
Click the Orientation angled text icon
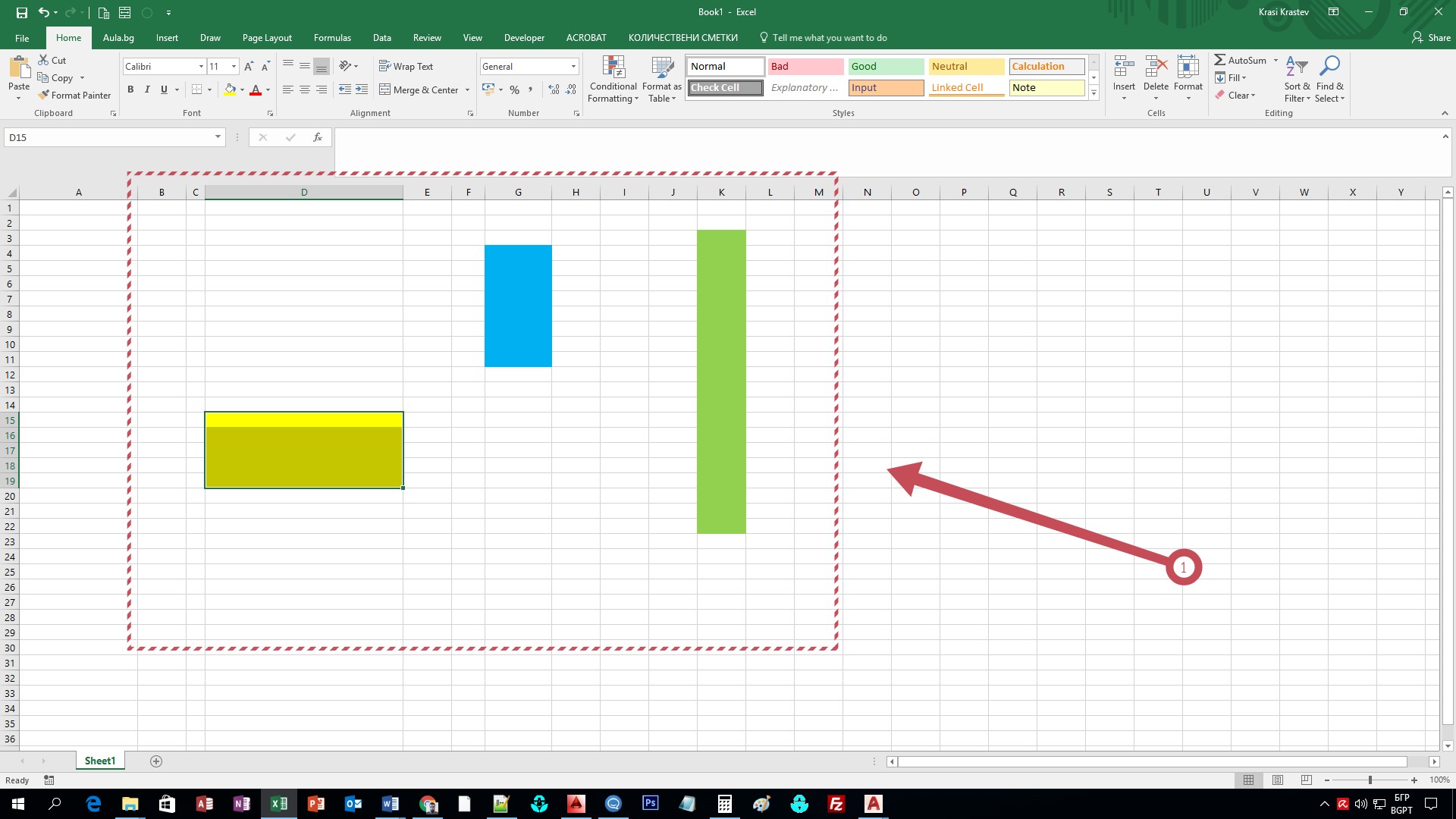tap(345, 66)
